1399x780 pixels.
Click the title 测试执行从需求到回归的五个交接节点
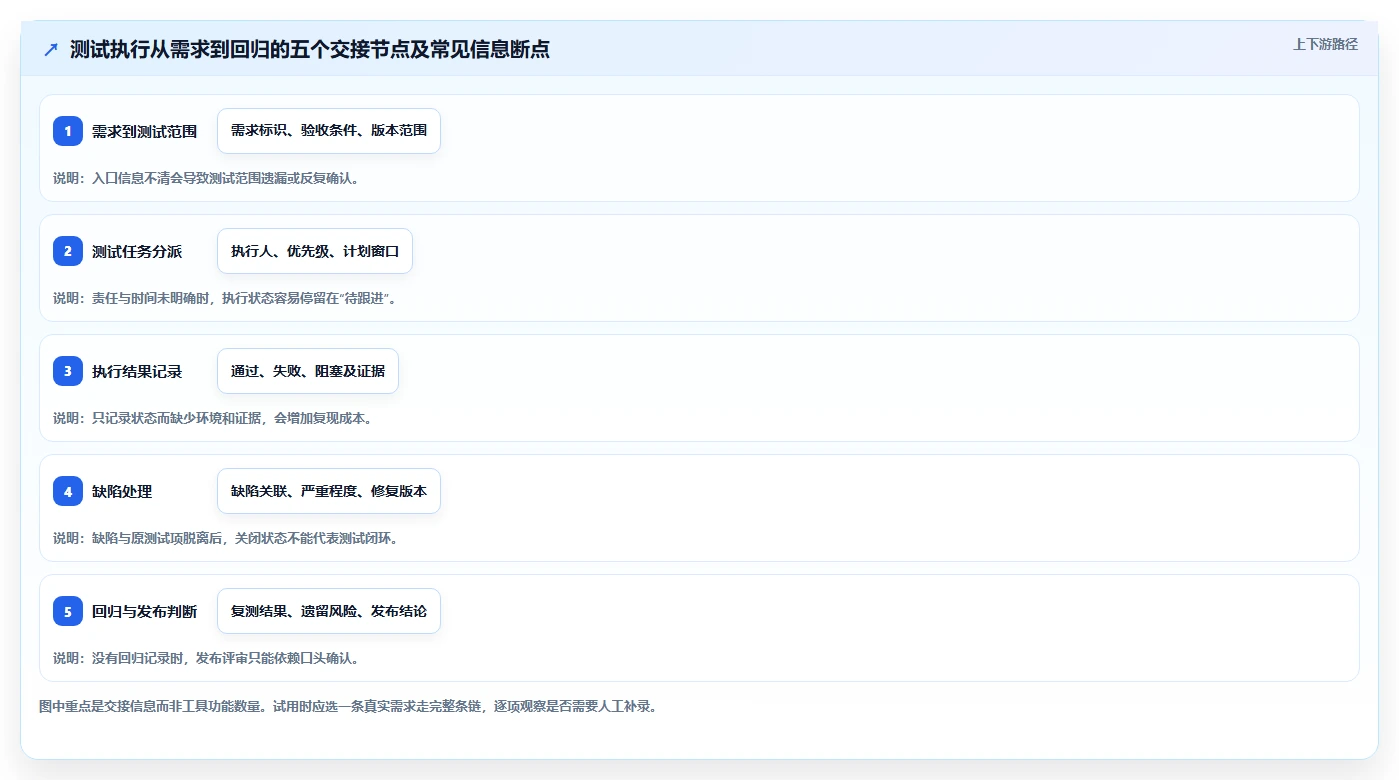pos(310,50)
